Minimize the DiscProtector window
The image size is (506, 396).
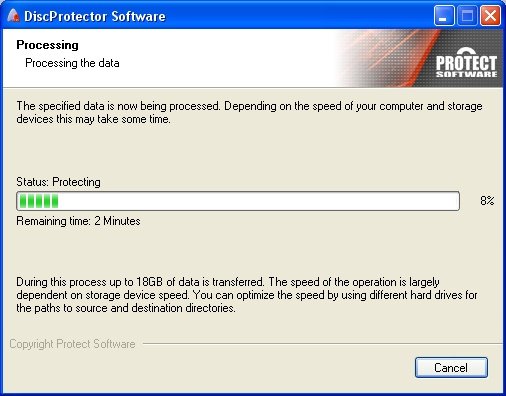tap(444, 16)
